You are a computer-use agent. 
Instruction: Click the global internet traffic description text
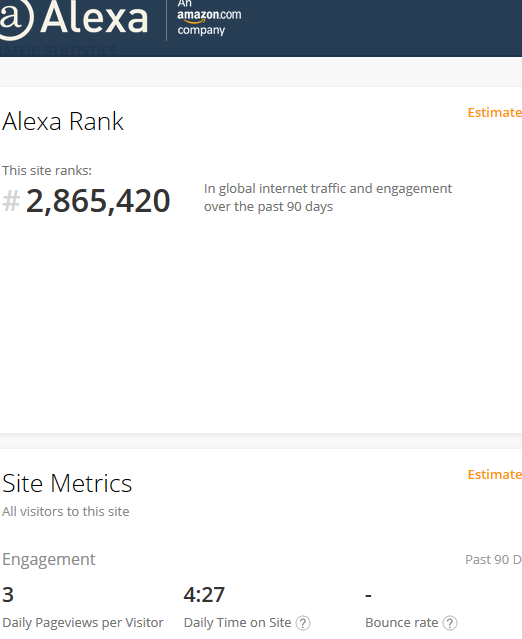(328, 198)
